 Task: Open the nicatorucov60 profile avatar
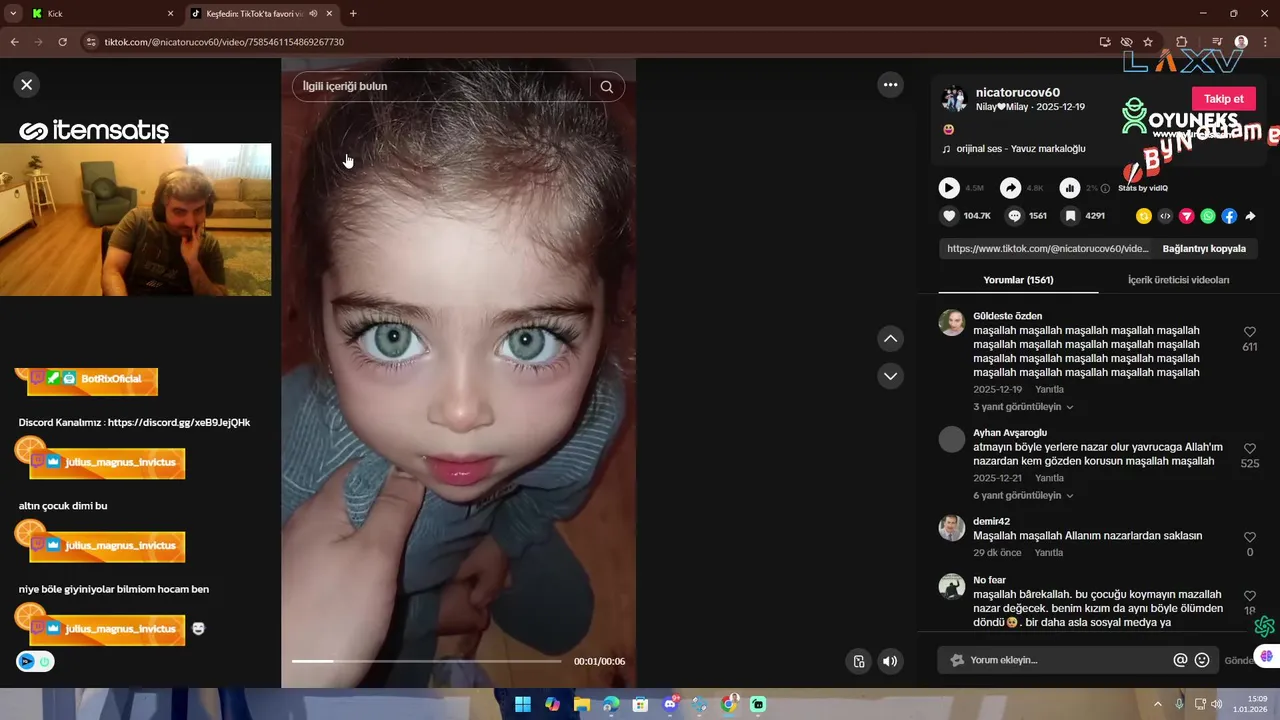954,99
